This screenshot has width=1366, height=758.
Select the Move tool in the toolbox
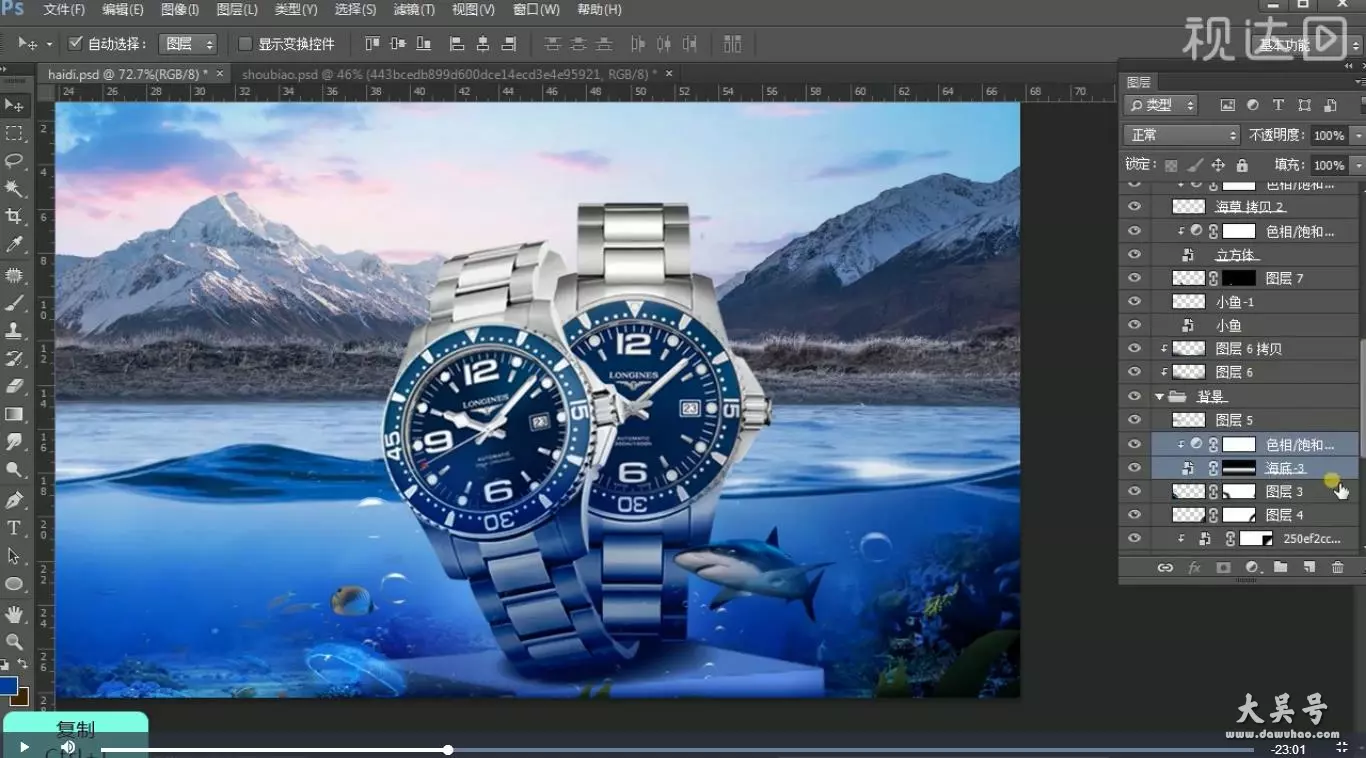pyautogui.click(x=14, y=105)
